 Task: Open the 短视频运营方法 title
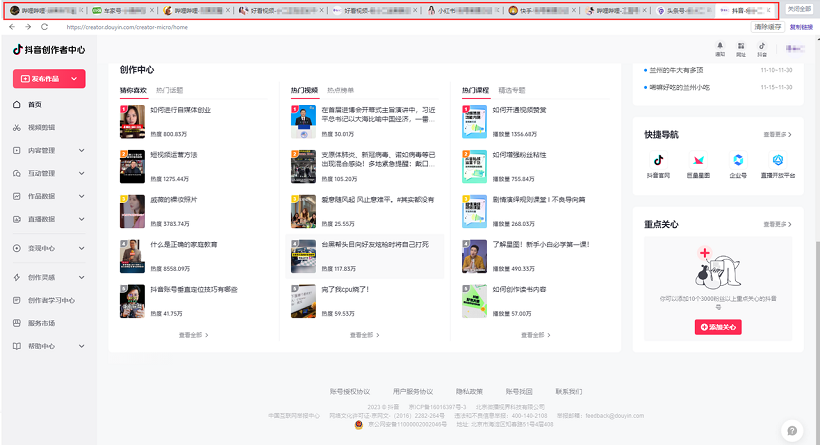(174, 155)
